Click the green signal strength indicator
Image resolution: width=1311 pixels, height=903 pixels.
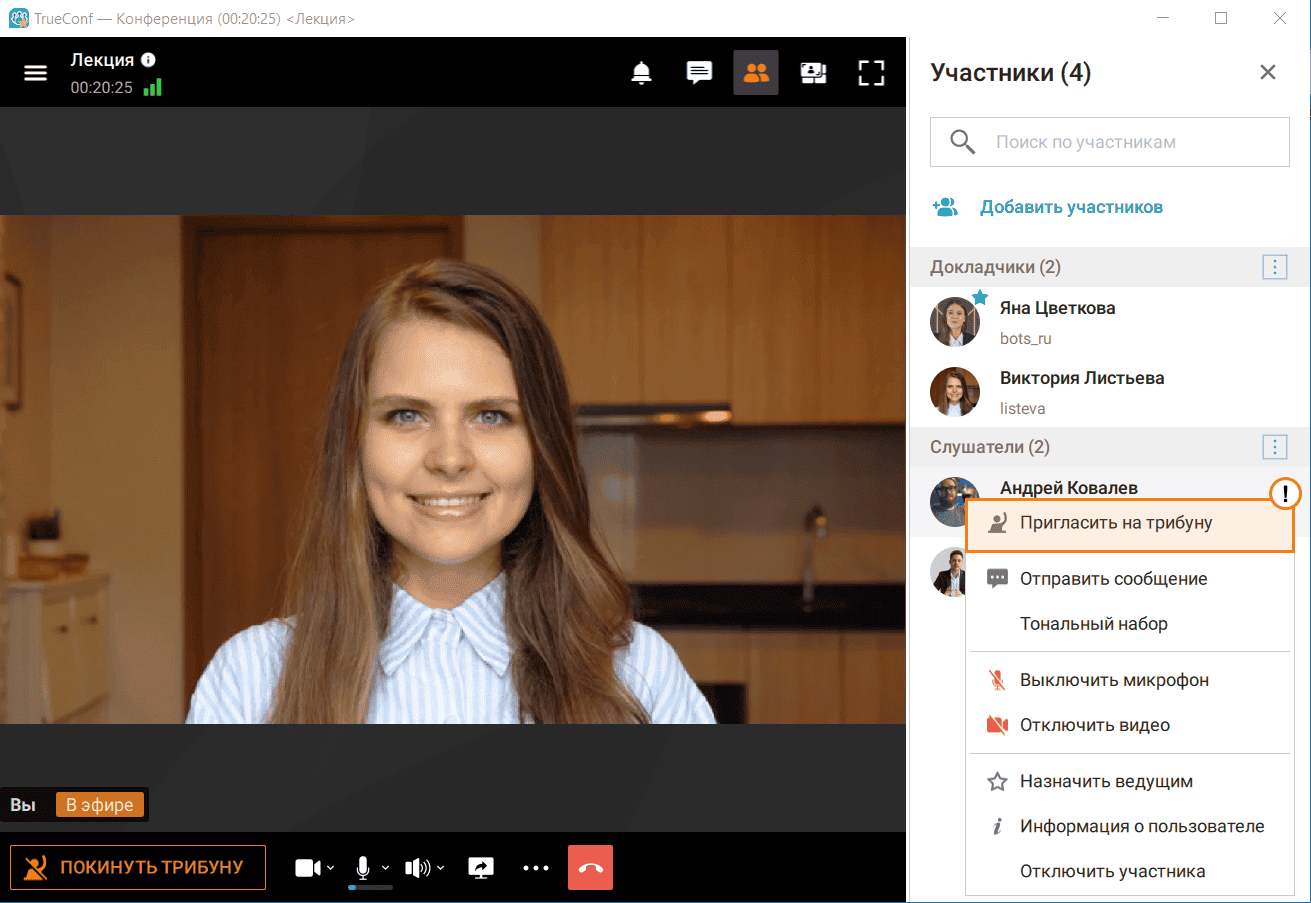coord(152,88)
